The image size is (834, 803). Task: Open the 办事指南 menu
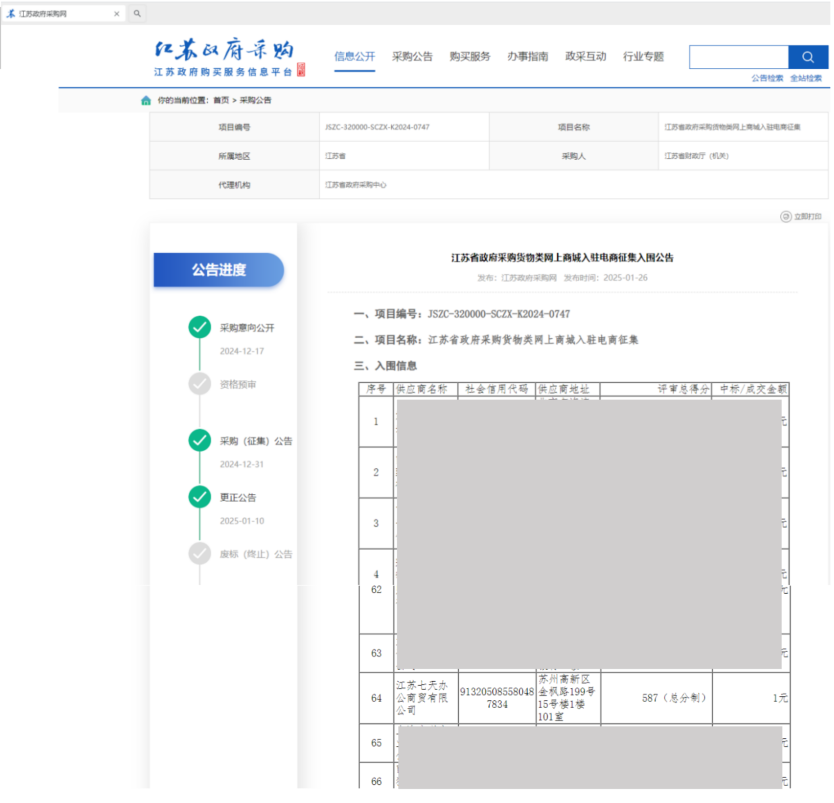point(528,56)
